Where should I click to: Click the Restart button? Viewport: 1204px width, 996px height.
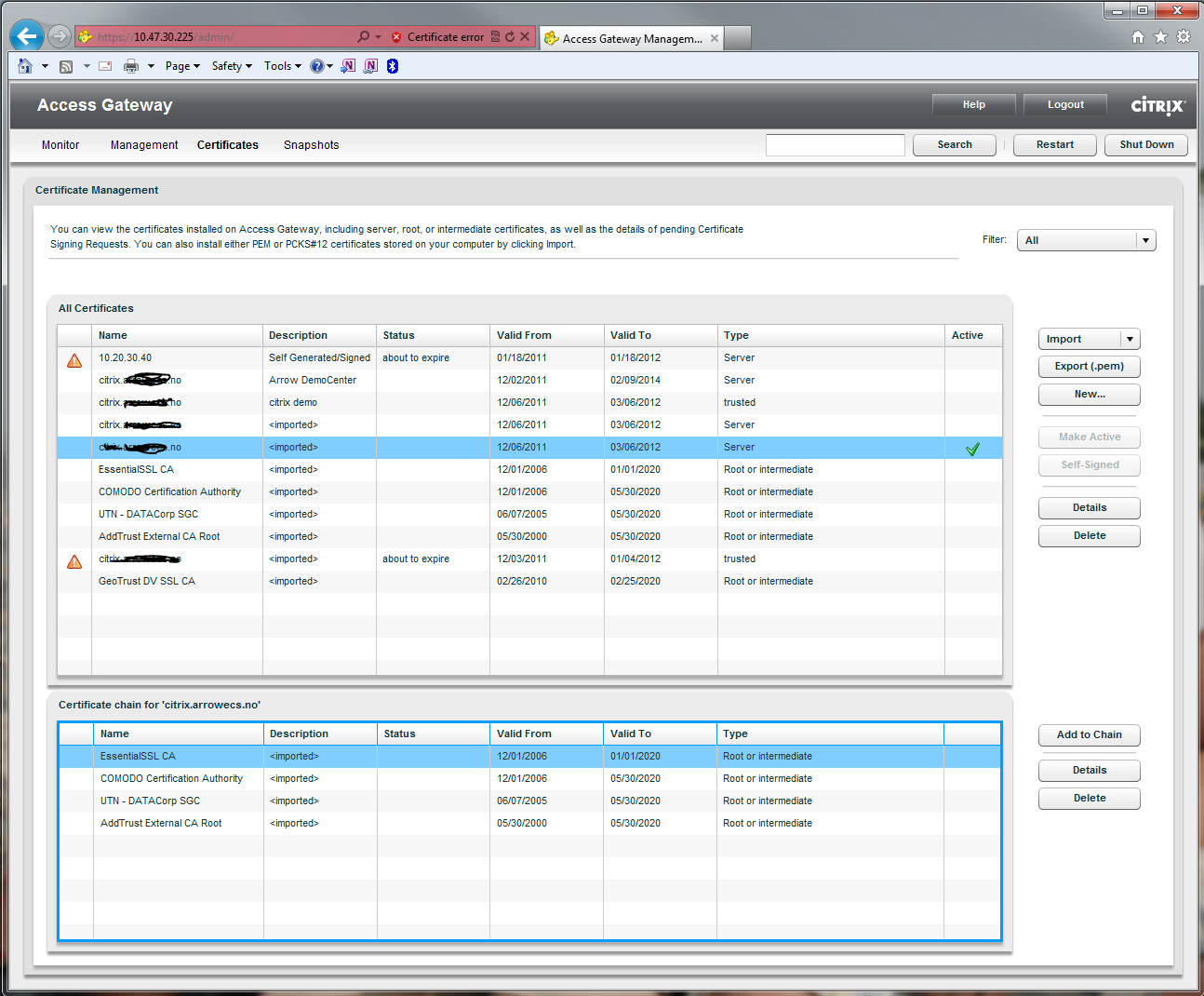click(x=1055, y=145)
